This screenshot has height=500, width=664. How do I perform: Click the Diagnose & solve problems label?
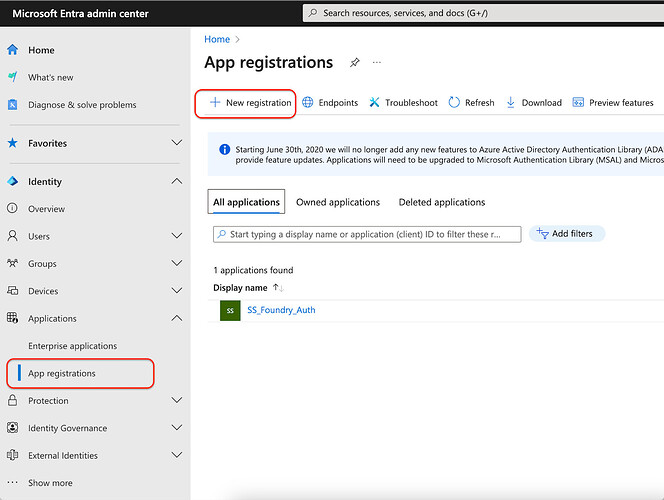82,105
